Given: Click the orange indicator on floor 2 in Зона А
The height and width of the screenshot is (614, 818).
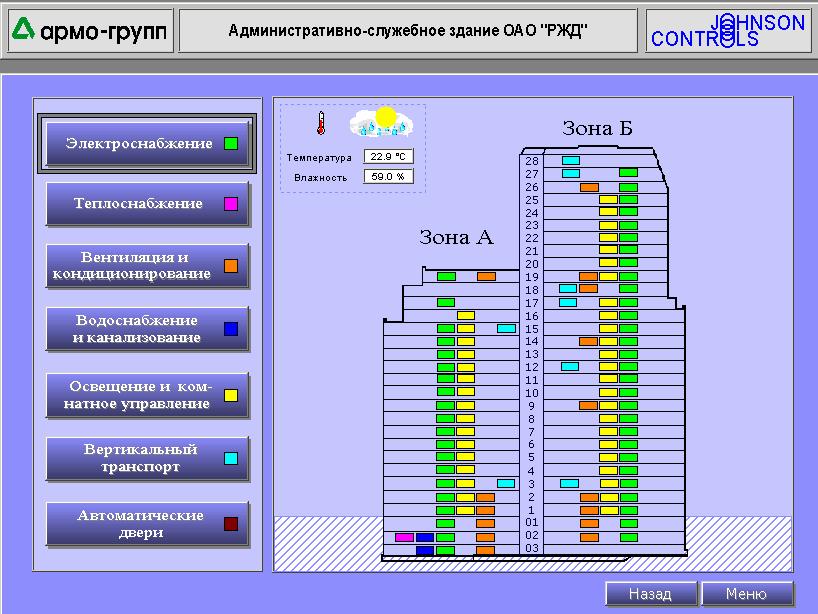Looking at the screenshot, I should click(485, 498).
